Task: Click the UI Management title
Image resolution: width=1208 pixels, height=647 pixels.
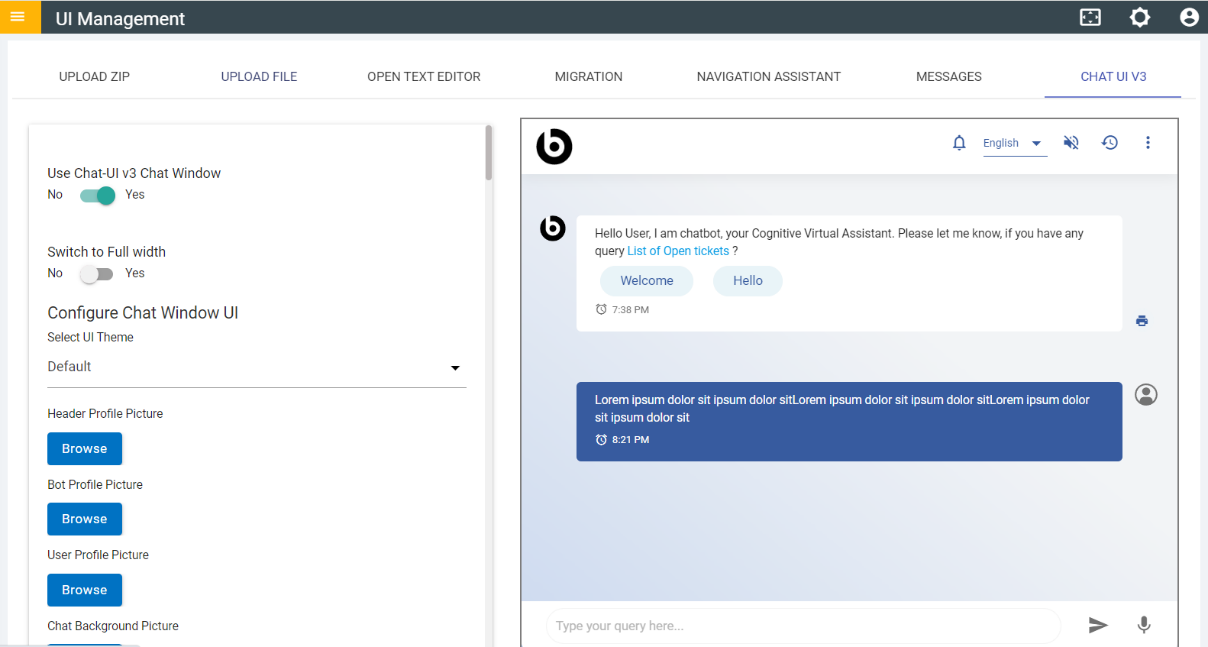Action: click(x=120, y=19)
